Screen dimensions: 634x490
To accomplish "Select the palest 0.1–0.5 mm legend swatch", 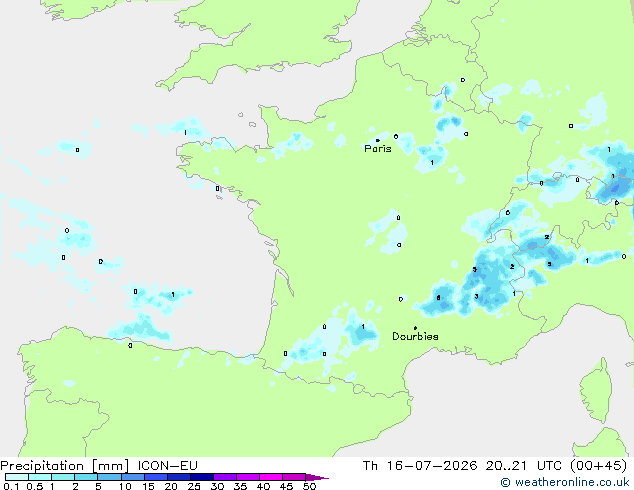I will (17, 477).
